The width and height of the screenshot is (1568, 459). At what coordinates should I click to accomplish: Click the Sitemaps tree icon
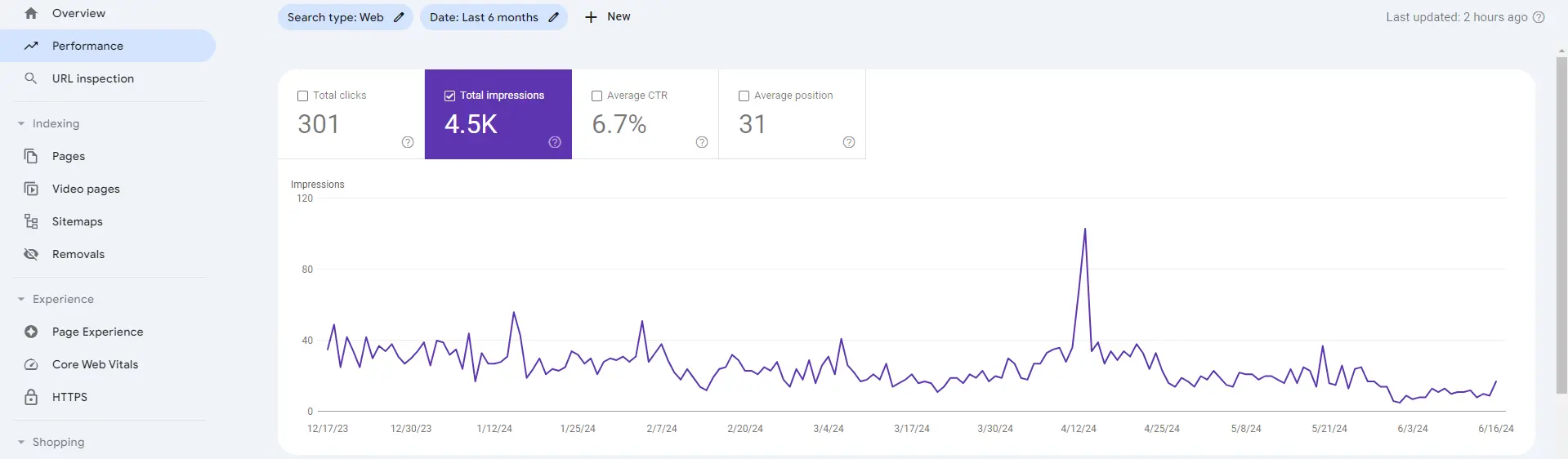pyautogui.click(x=31, y=221)
